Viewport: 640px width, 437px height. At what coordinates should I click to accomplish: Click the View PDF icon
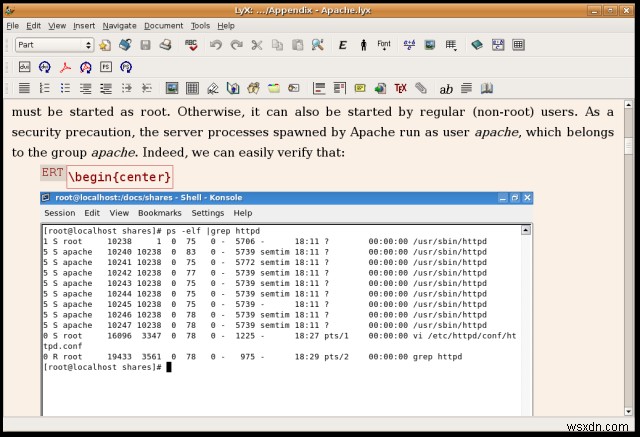tap(65, 67)
